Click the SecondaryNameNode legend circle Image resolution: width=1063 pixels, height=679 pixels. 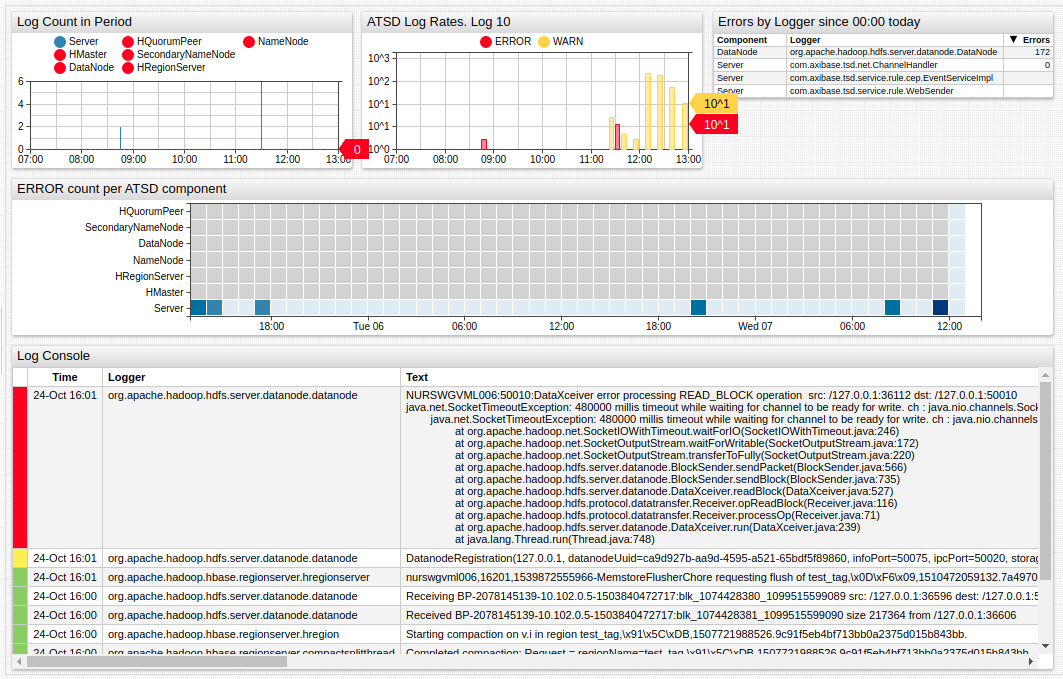pyautogui.click(x=128, y=55)
